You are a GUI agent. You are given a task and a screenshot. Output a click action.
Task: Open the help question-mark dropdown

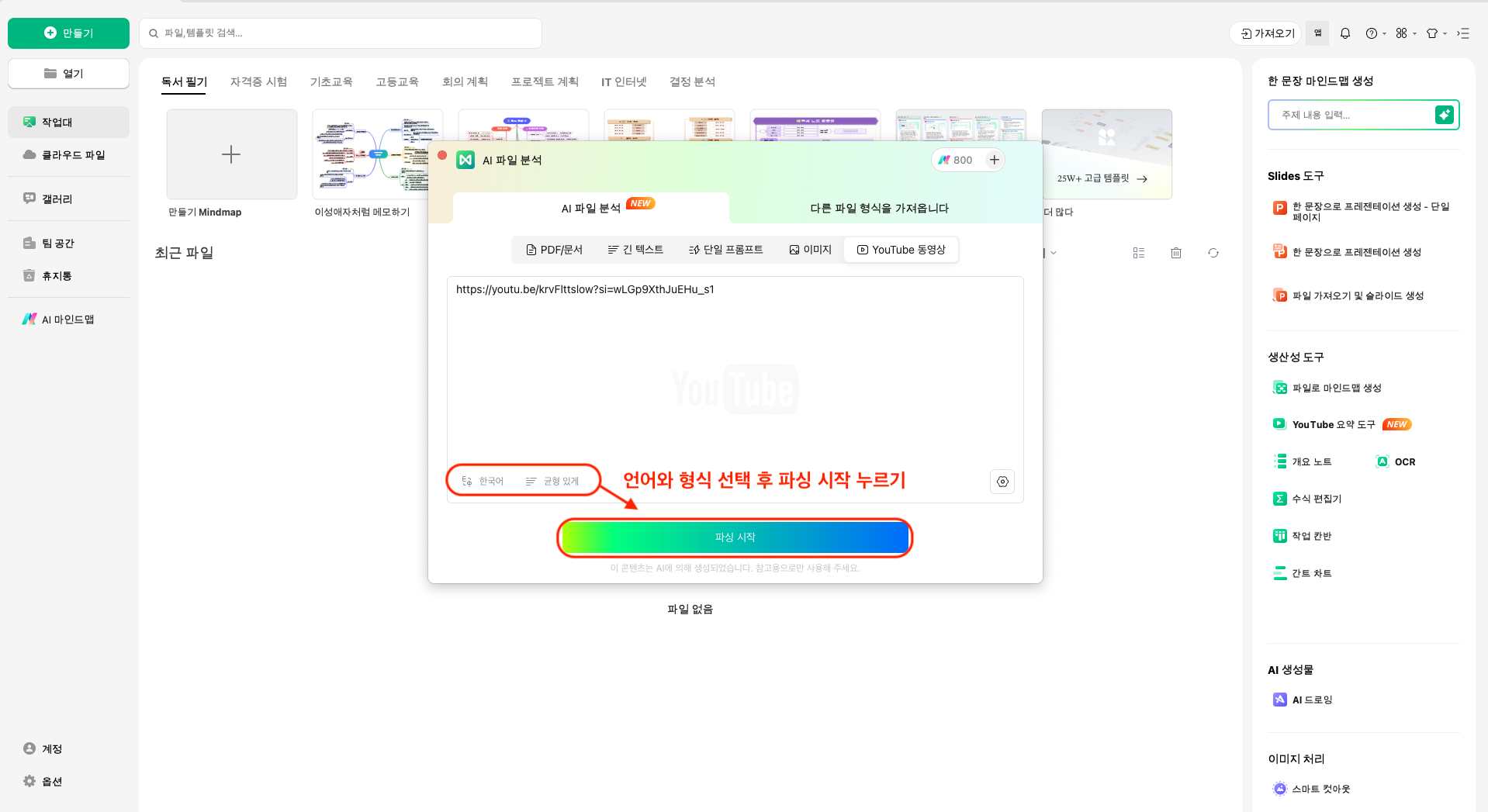click(1374, 33)
